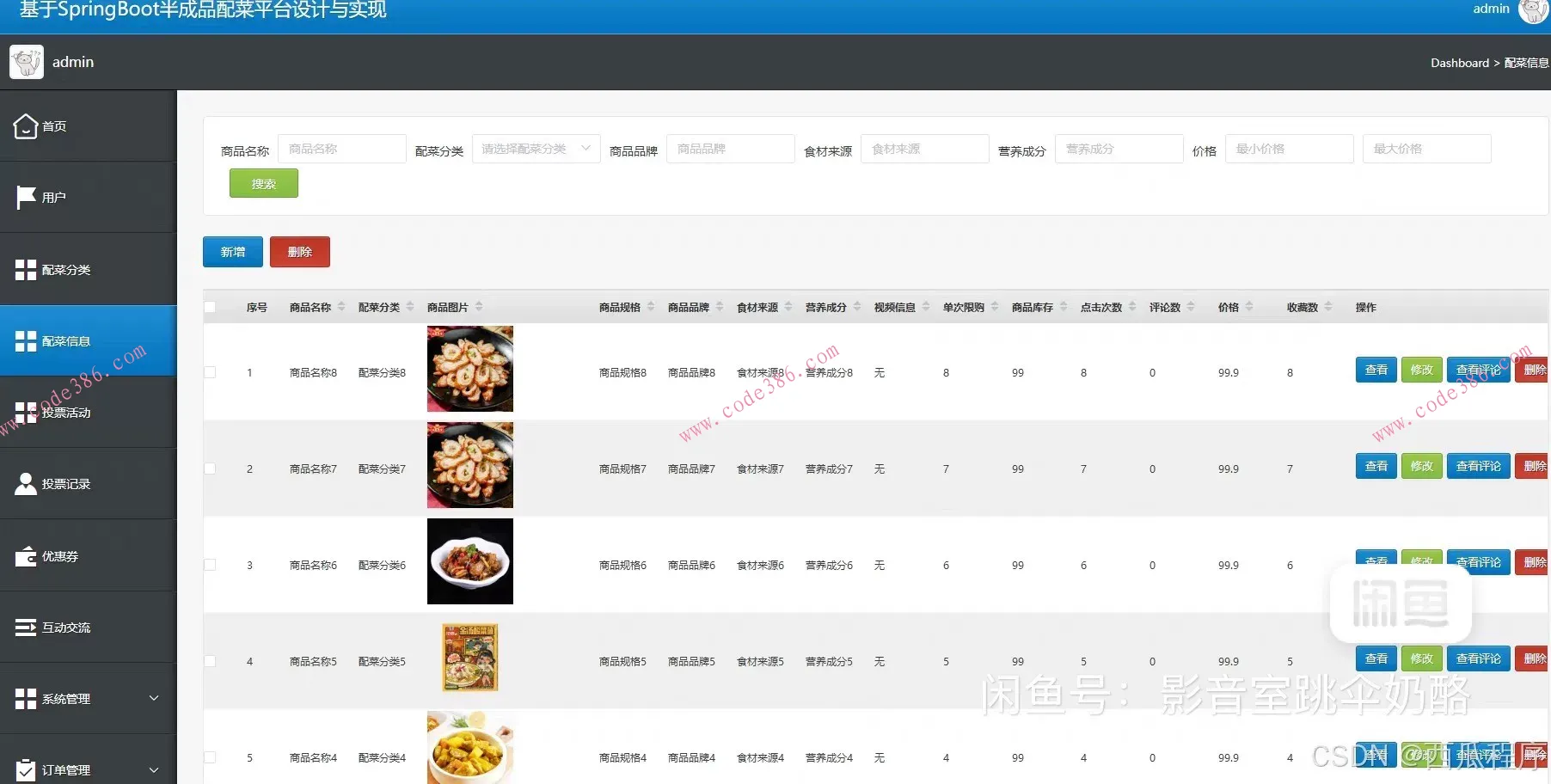Check the row checkbox for 商品名称8
The height and width of the screenshot is (784, 1551).
click(x=210, y=372)
